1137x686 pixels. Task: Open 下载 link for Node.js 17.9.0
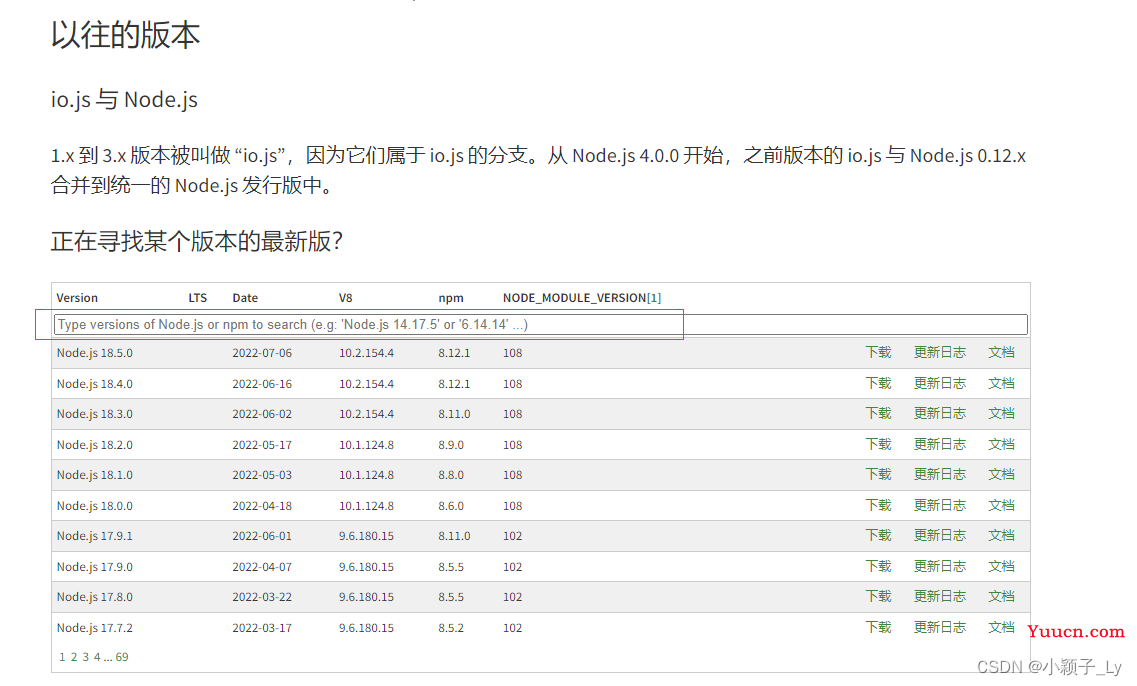click(x=878, y=566)
